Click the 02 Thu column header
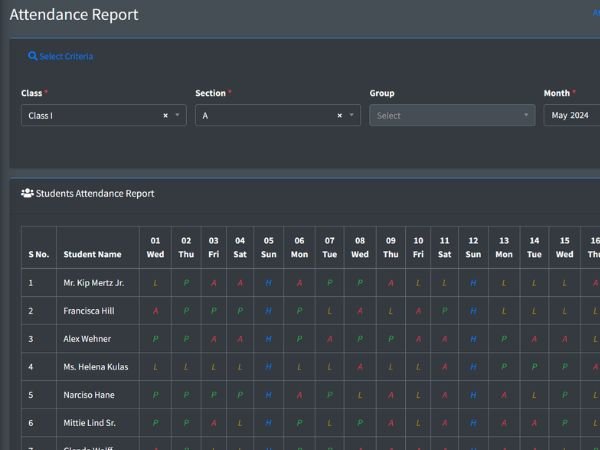Viewport: 600px width, 450px height. [x=186, y=247]
